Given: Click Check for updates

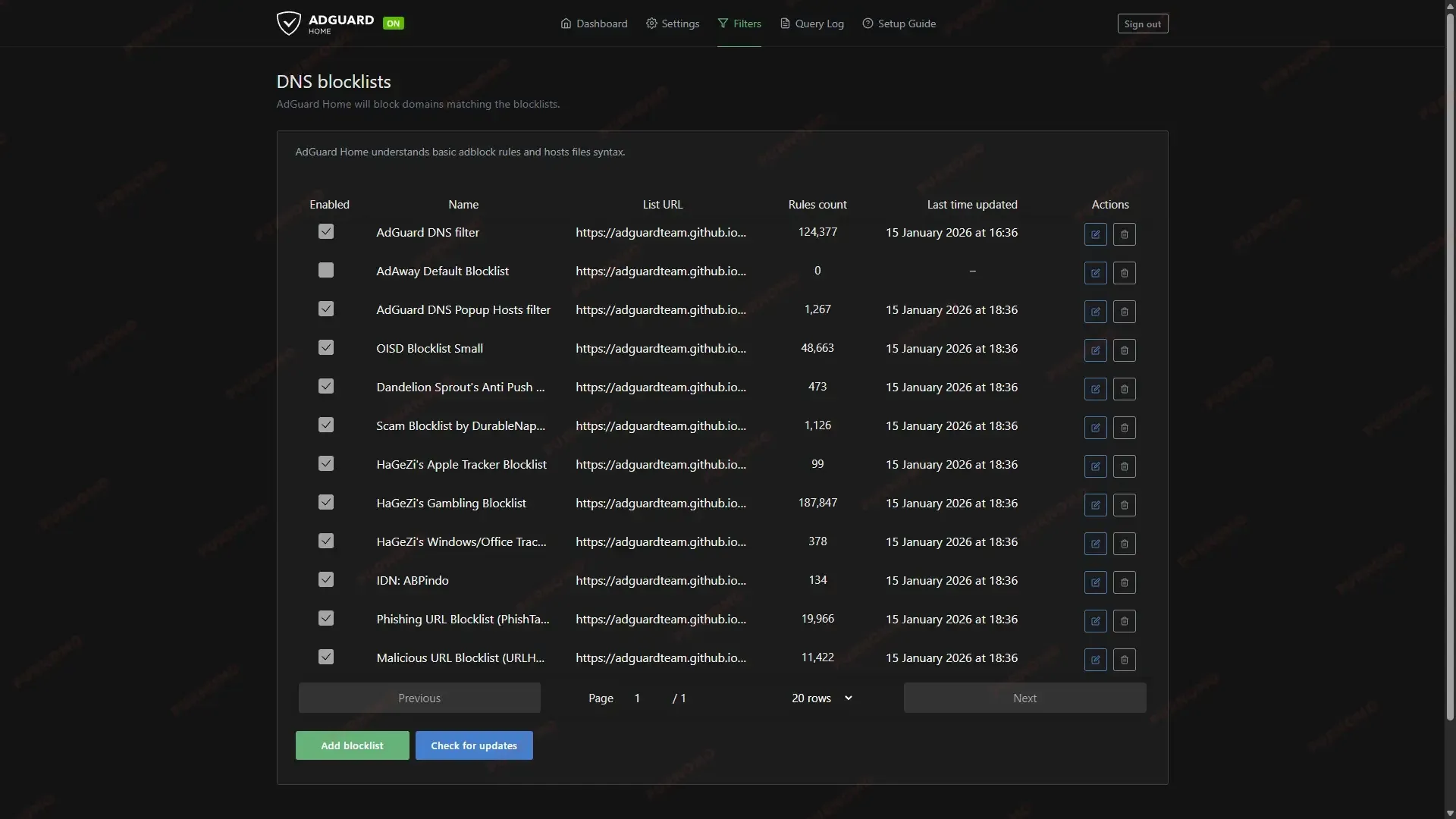Looking at the screenshot, I should (473, 745).
